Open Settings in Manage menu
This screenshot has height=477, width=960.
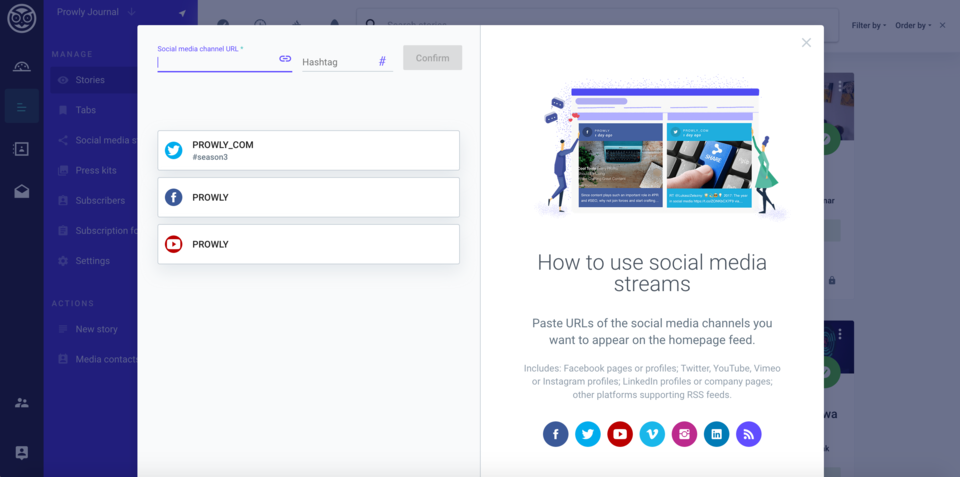92,261
